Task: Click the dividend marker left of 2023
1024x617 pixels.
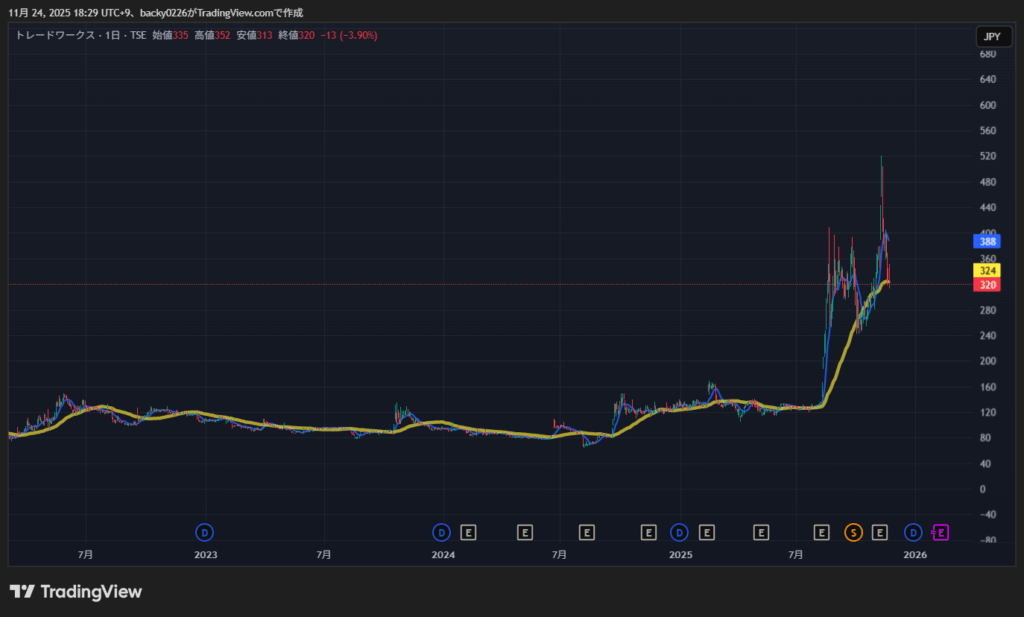Action: [206, 532]
